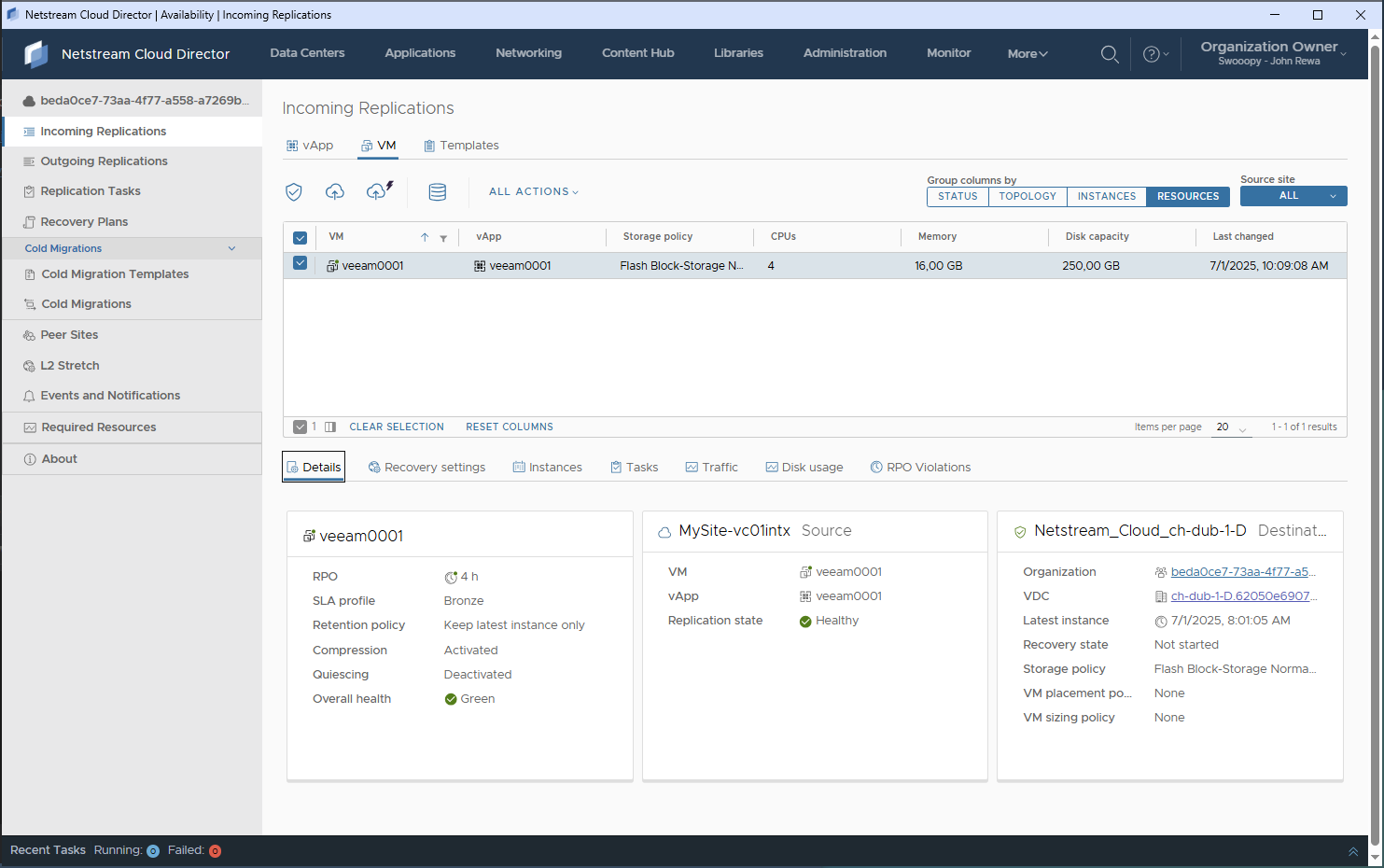
Task: Click the protect shield toolbar icon
Action: (294, 191)
